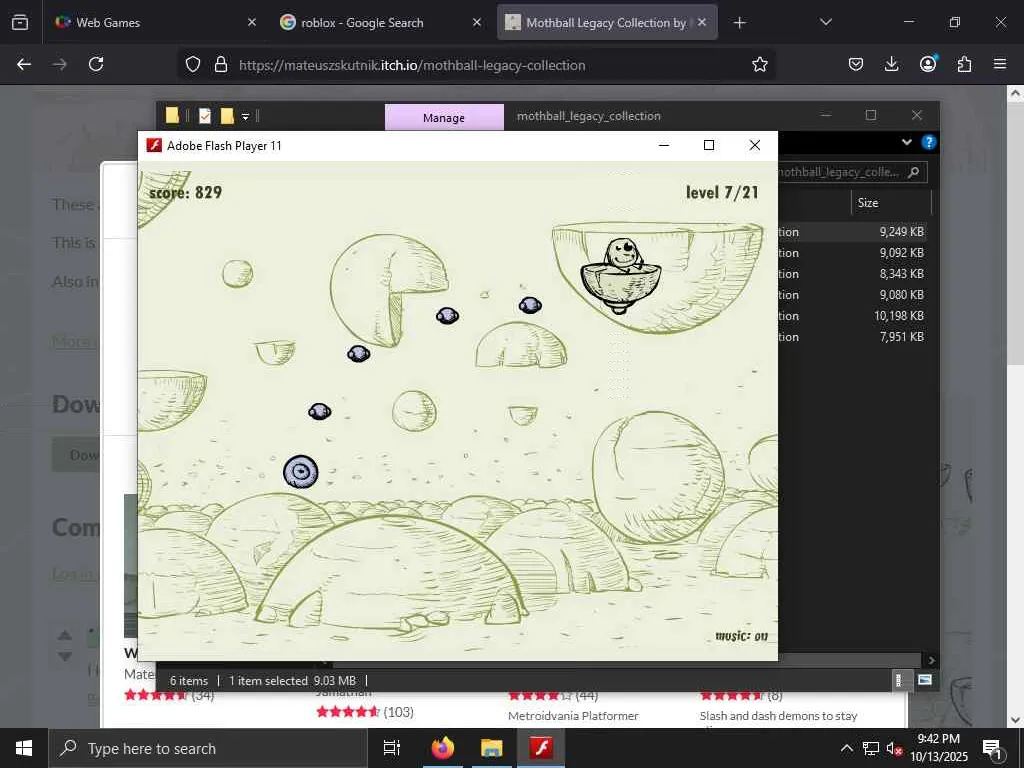
Task: Open the notification center icon
Action: 992,748
